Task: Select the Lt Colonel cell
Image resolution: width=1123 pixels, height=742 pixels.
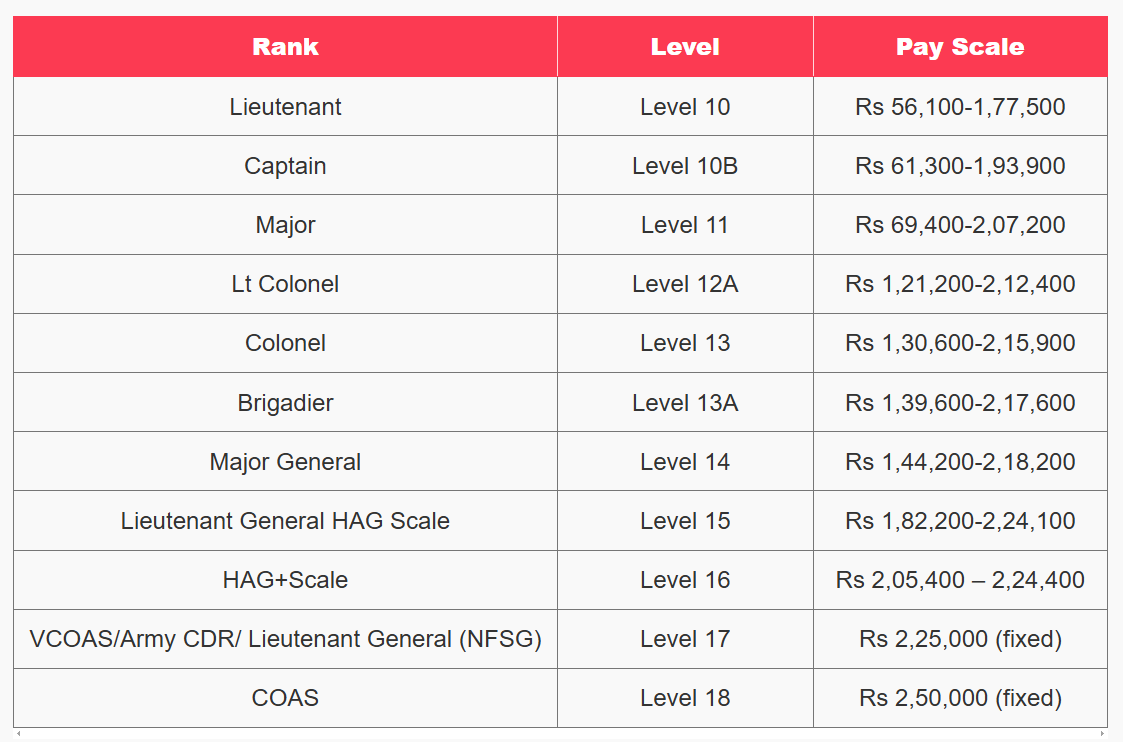Action: [285, 284]
